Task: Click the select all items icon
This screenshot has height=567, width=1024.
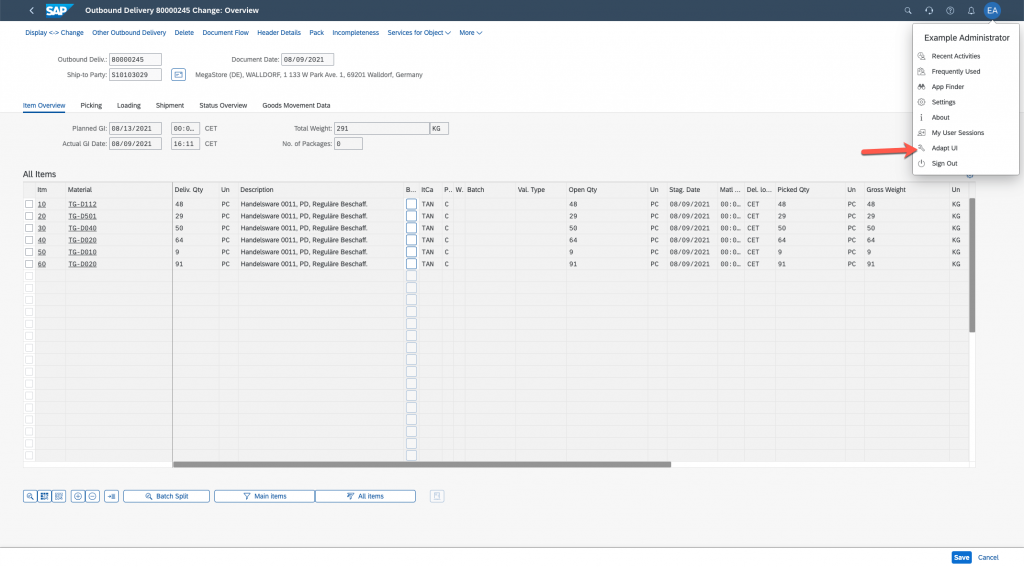Action: click(x=44, y=496)
